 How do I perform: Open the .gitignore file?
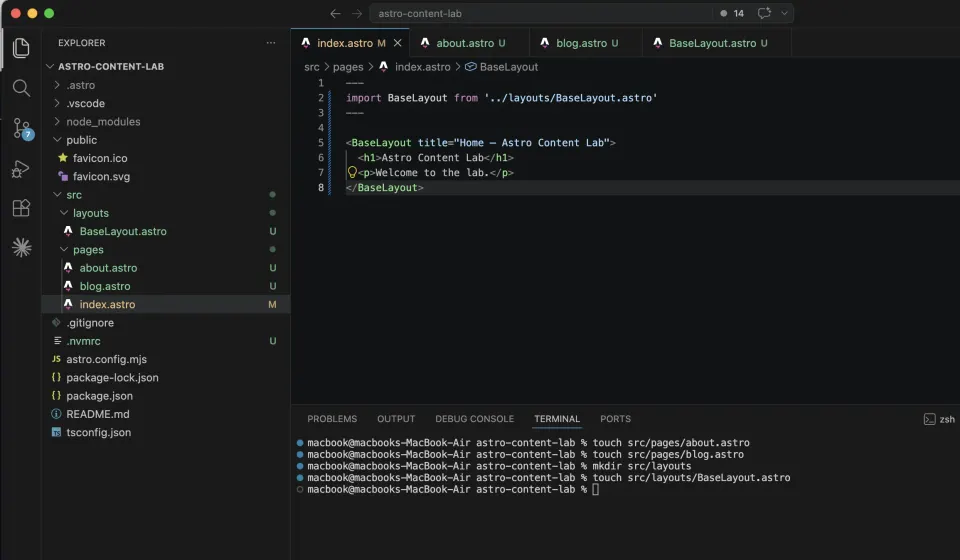(90, 323)
